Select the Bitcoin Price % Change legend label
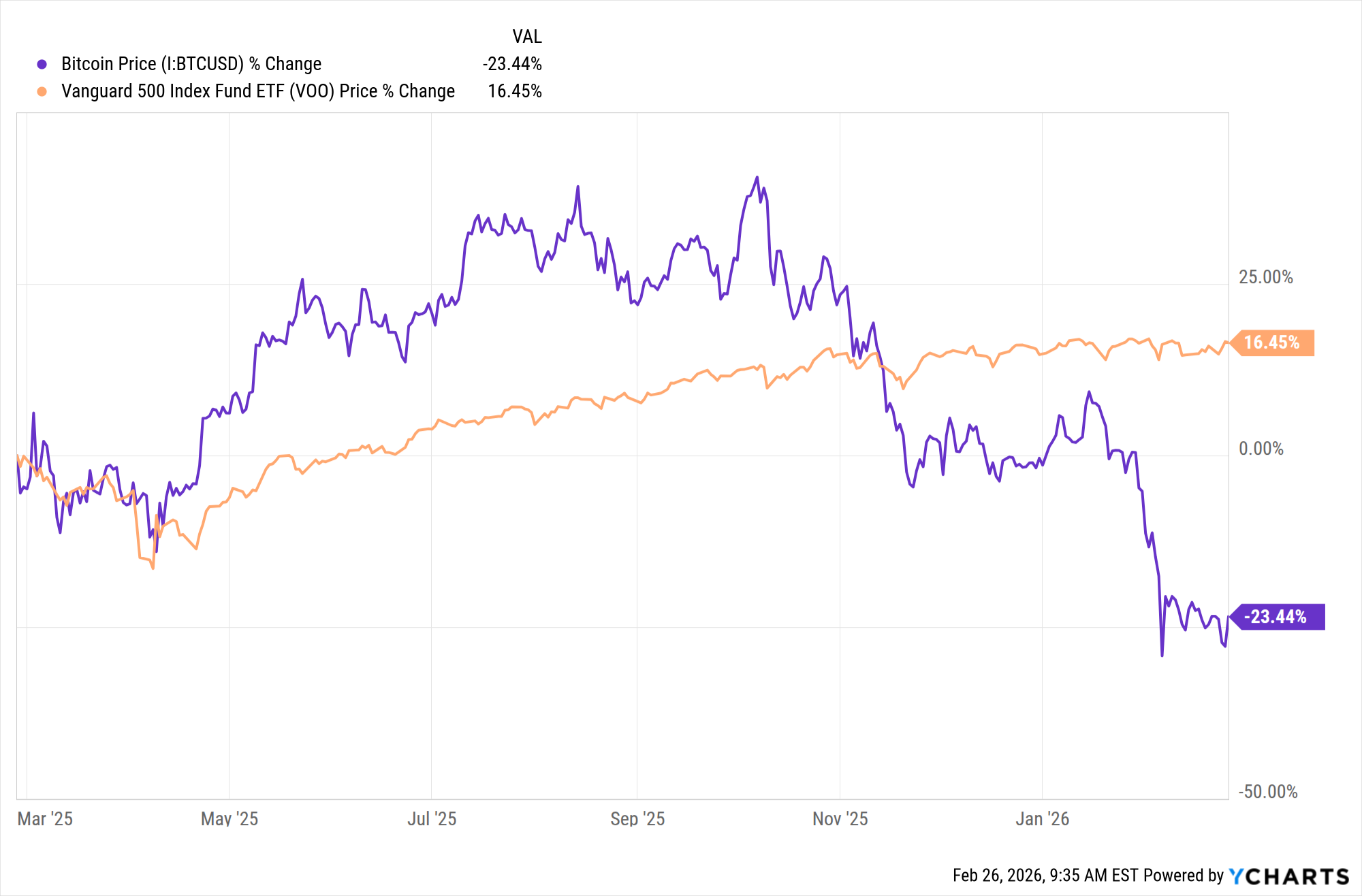This screenshot has height=896, width=1362. 191,64
